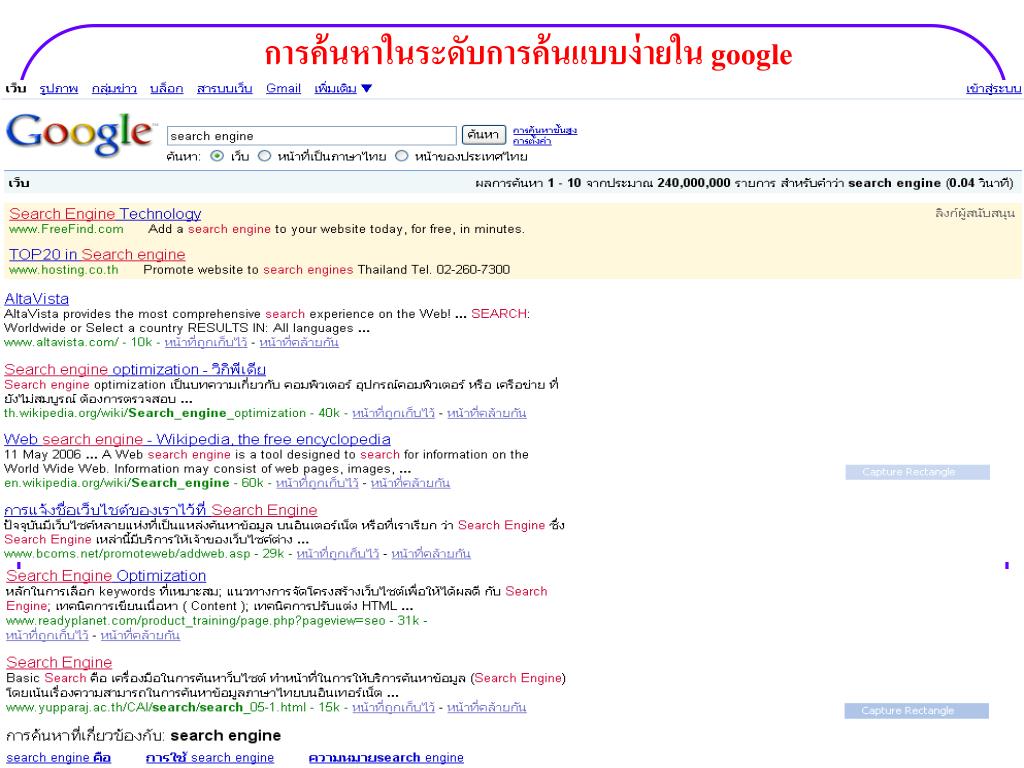1024x768 pixels.
Task: Click the เว็บ heading in results bar
Action: [x=19, y=183]
